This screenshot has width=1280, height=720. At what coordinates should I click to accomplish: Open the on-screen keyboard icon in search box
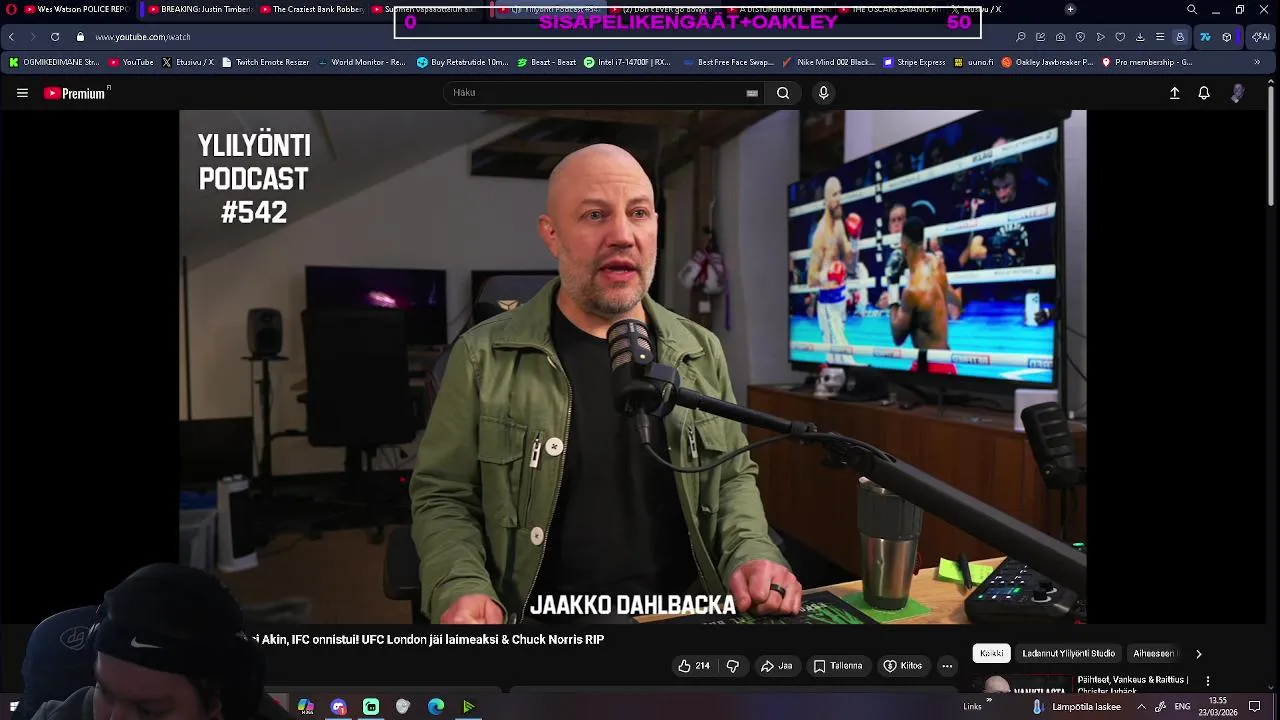click(752, 93)
